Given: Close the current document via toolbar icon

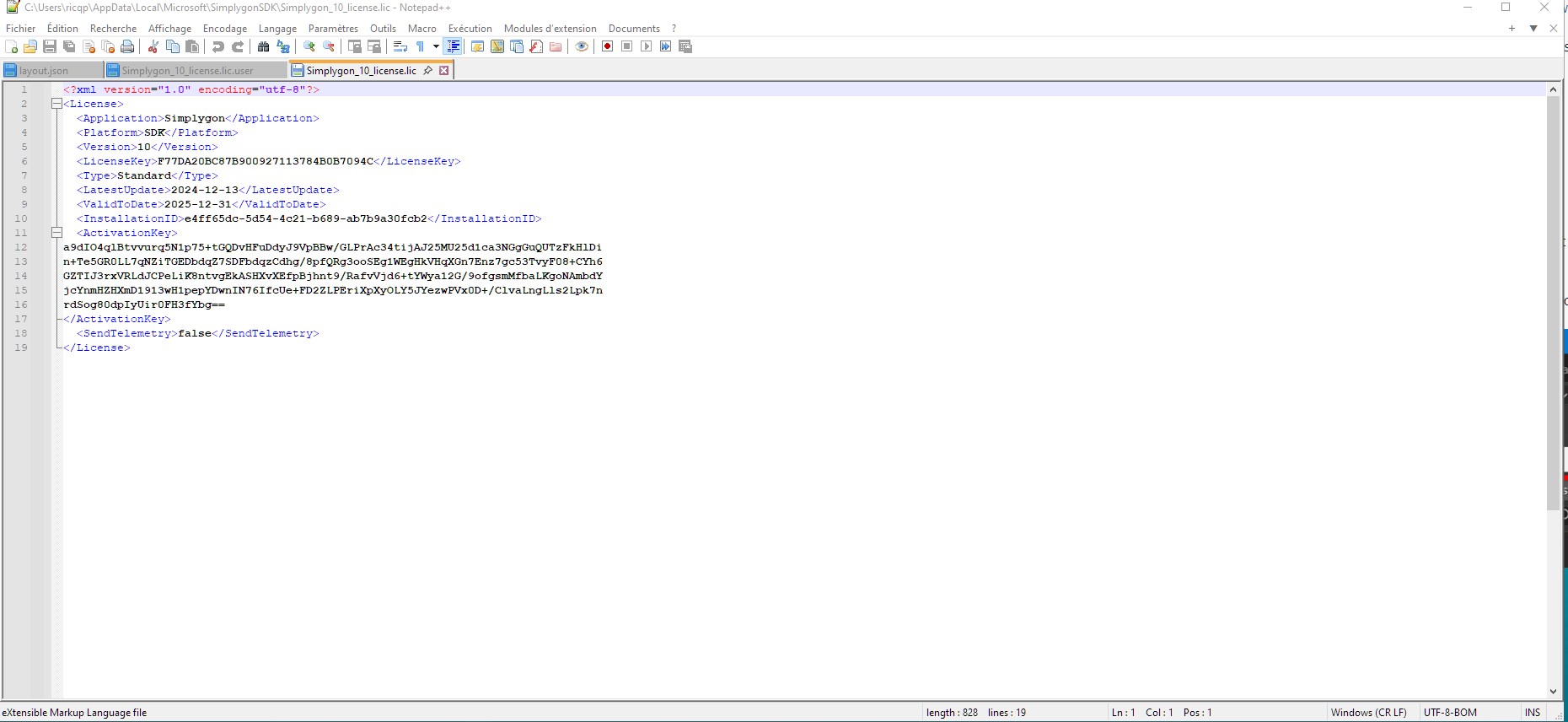Looking at the screenshot, I should click(x=89, y=46).
